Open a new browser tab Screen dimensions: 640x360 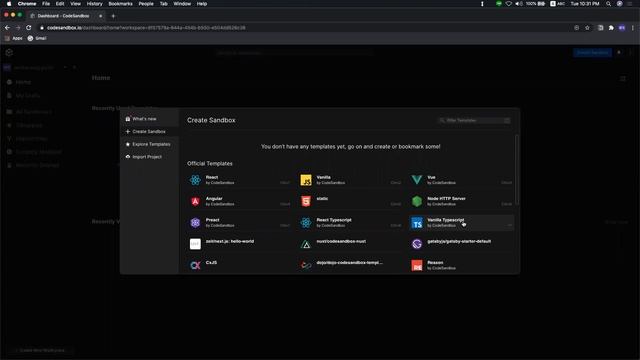click(113, 16)
